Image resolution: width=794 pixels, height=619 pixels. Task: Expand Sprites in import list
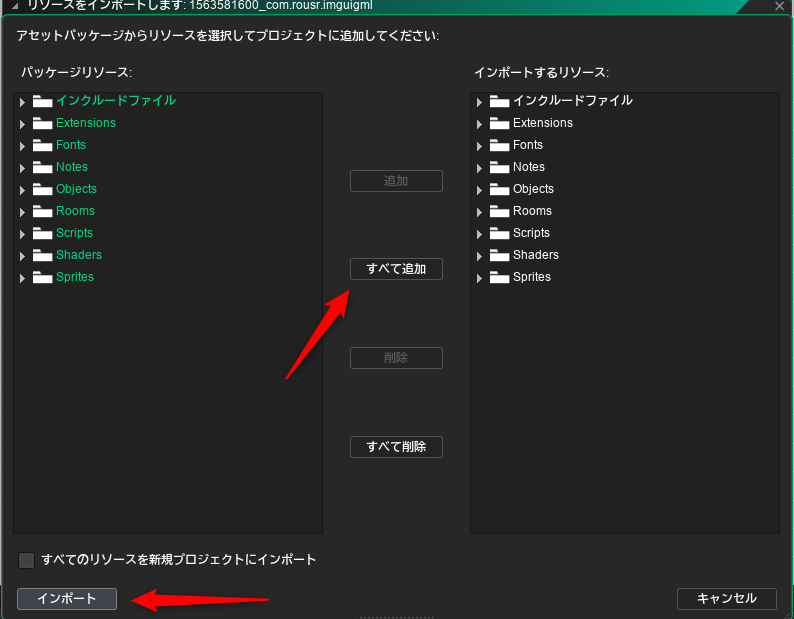pos(479,278)
